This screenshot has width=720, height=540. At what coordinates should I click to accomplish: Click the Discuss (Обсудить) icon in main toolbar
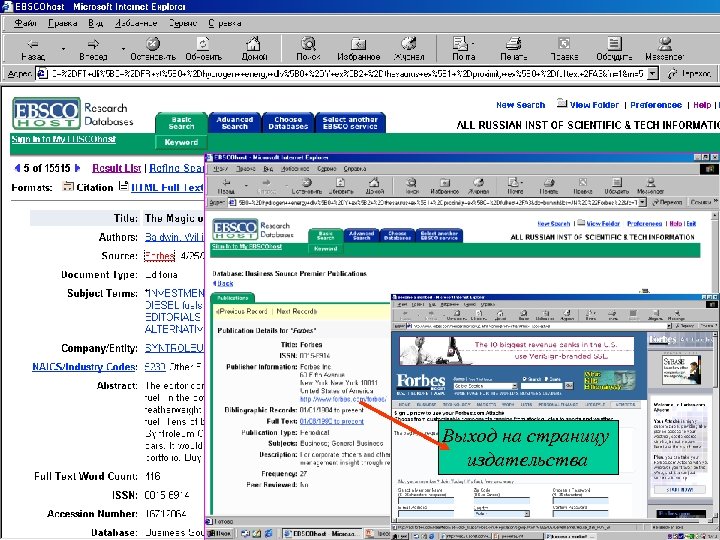point(614,49)
